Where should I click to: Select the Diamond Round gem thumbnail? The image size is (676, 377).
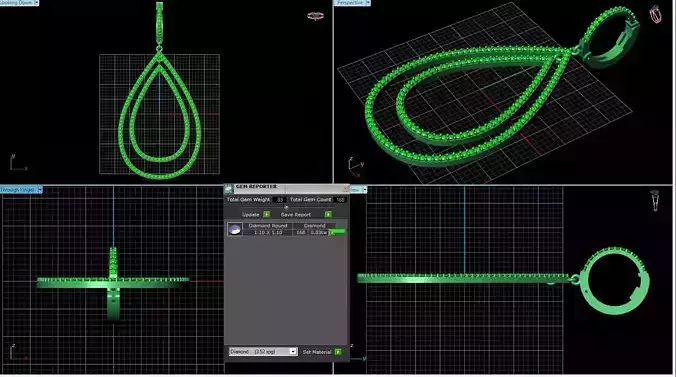tap(235, 229)
